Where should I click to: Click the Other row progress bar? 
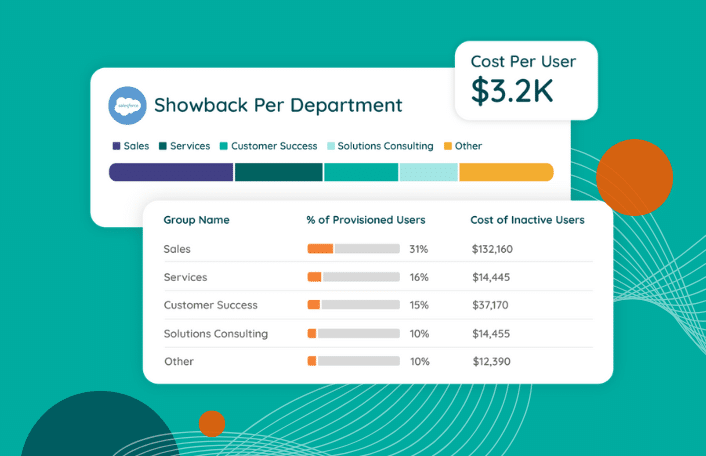353,361
